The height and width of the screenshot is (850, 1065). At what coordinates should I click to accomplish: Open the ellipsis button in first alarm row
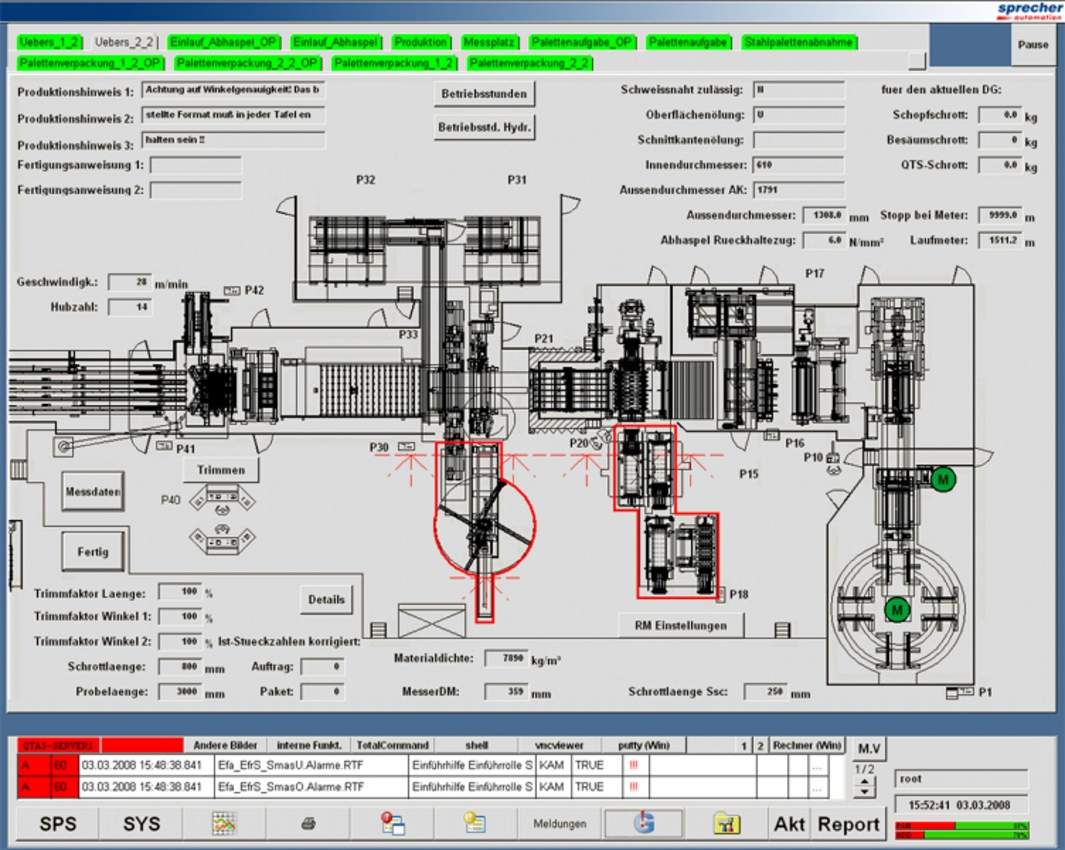(818, 766)
